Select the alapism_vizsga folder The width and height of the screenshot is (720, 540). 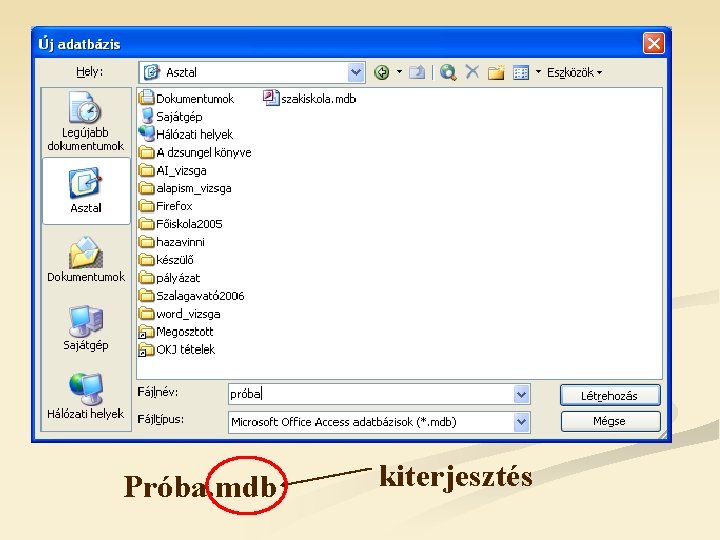tap(185, 188)
